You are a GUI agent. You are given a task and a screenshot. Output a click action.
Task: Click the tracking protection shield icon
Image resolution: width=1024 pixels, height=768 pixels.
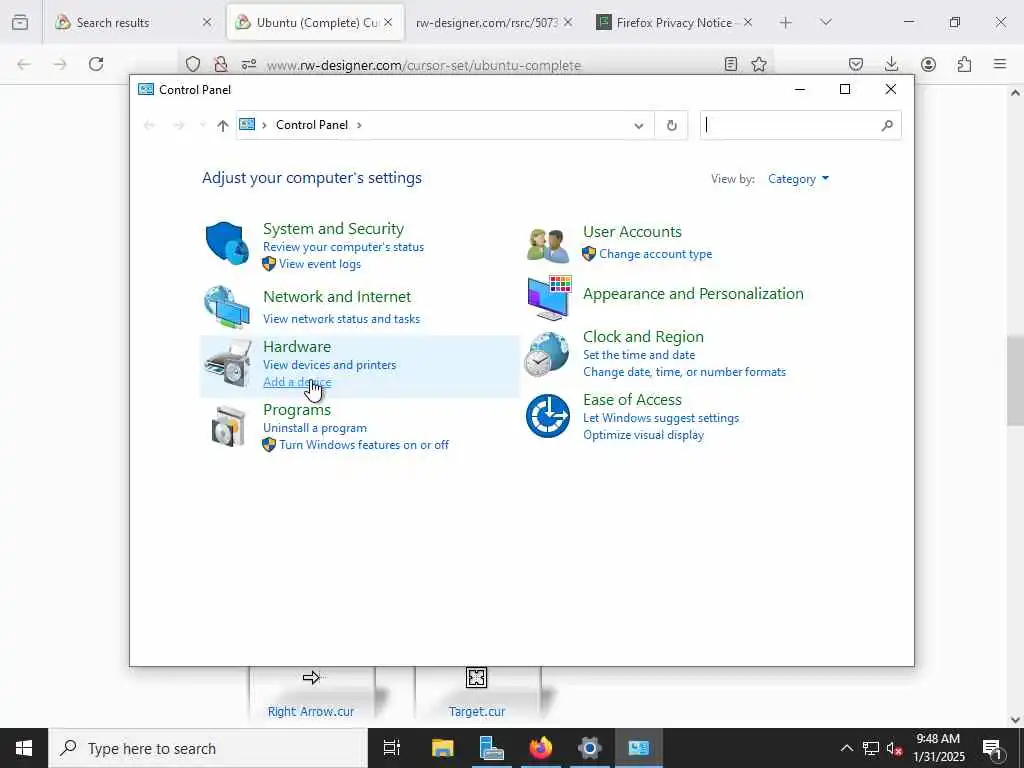[193, 64]
